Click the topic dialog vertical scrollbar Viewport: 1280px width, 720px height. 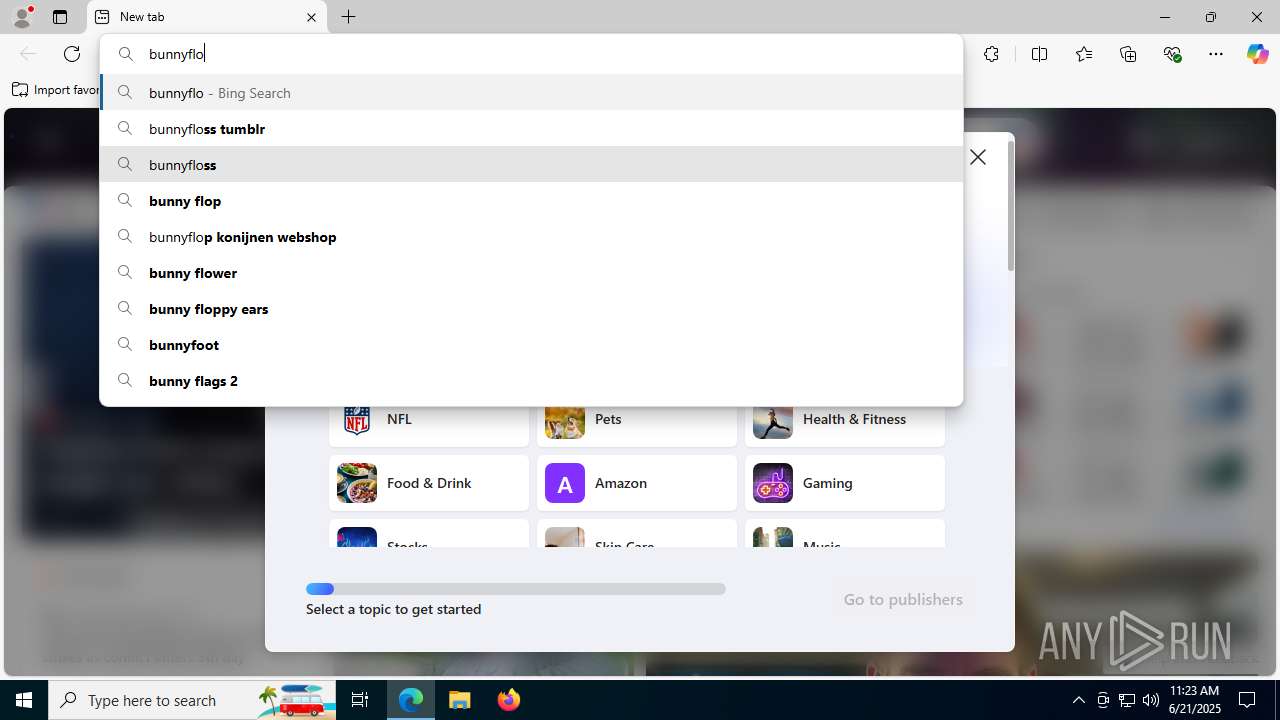(1010, 205)
